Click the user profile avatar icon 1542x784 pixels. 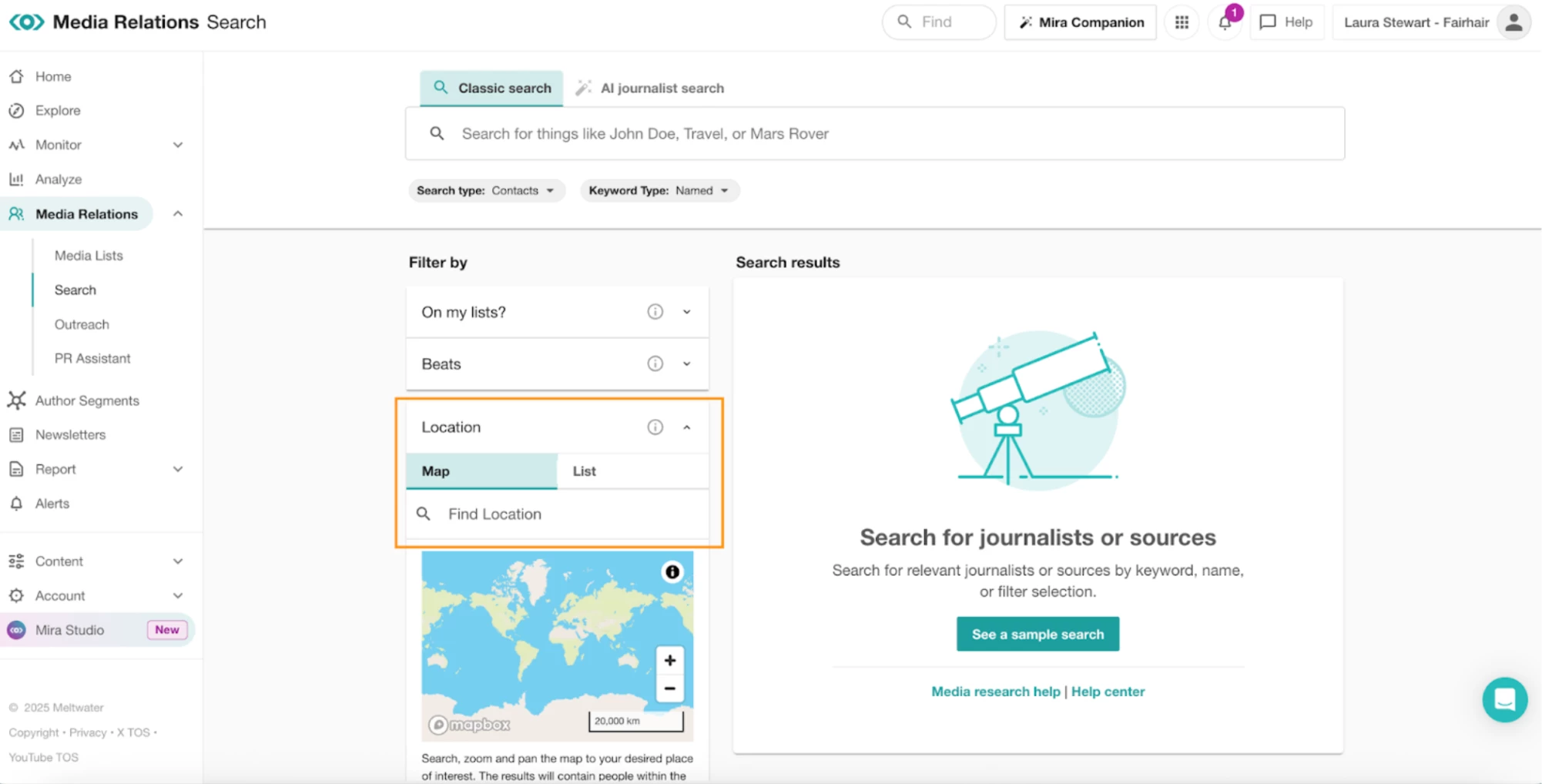pyautogui.click(x=1513, y=22)
